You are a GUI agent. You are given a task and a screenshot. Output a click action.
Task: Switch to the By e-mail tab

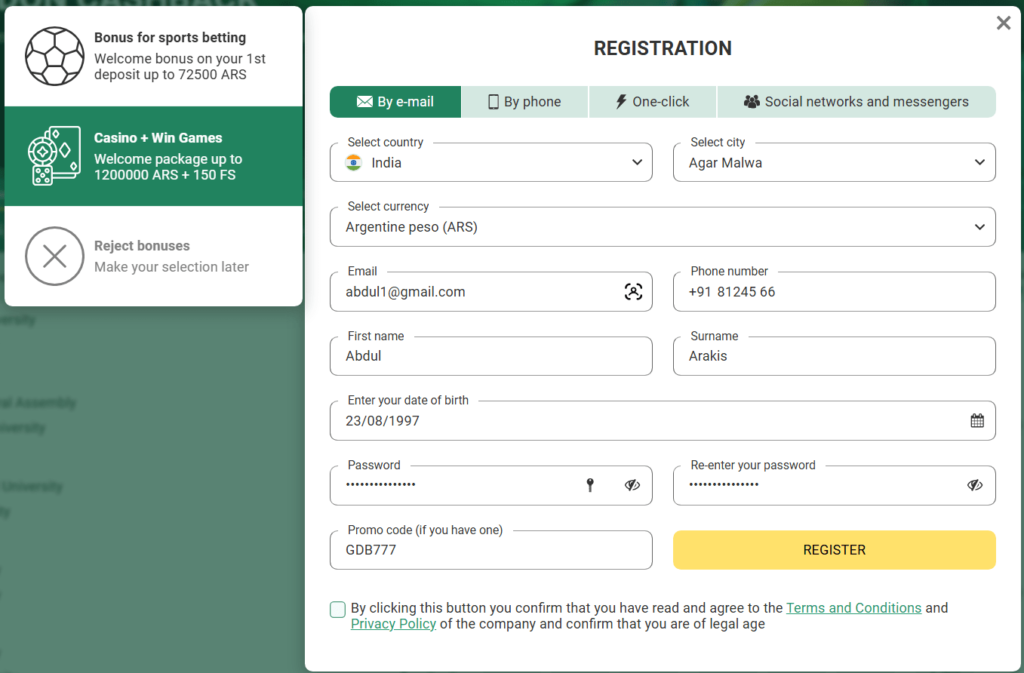click(395, 102)
